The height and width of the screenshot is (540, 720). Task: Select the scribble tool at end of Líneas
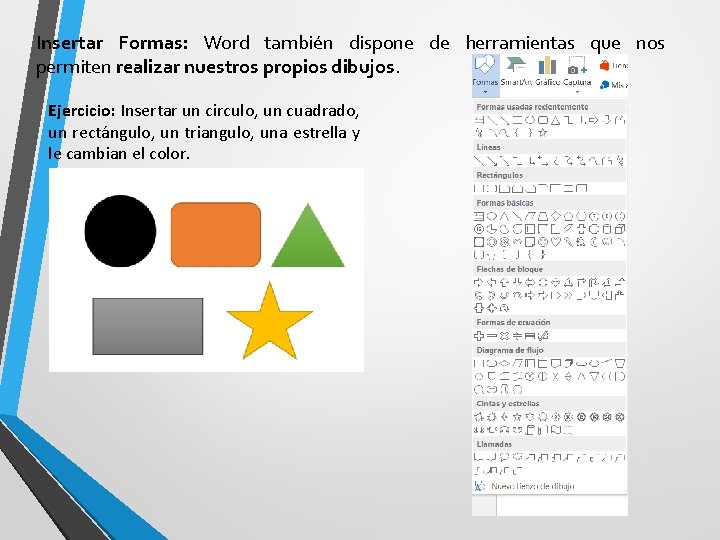click(x=620, y=161)
